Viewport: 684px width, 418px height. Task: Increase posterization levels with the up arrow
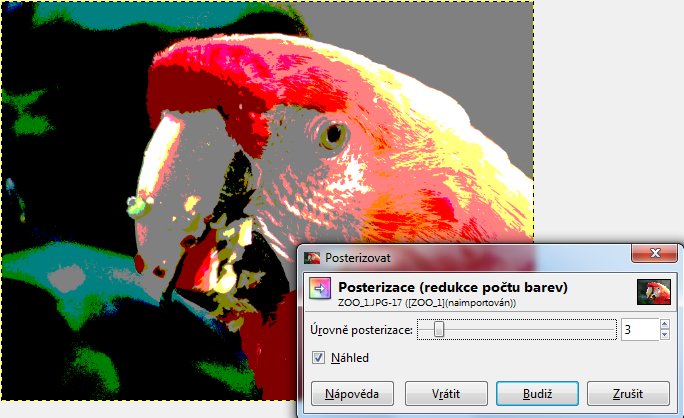coord(665,324)
